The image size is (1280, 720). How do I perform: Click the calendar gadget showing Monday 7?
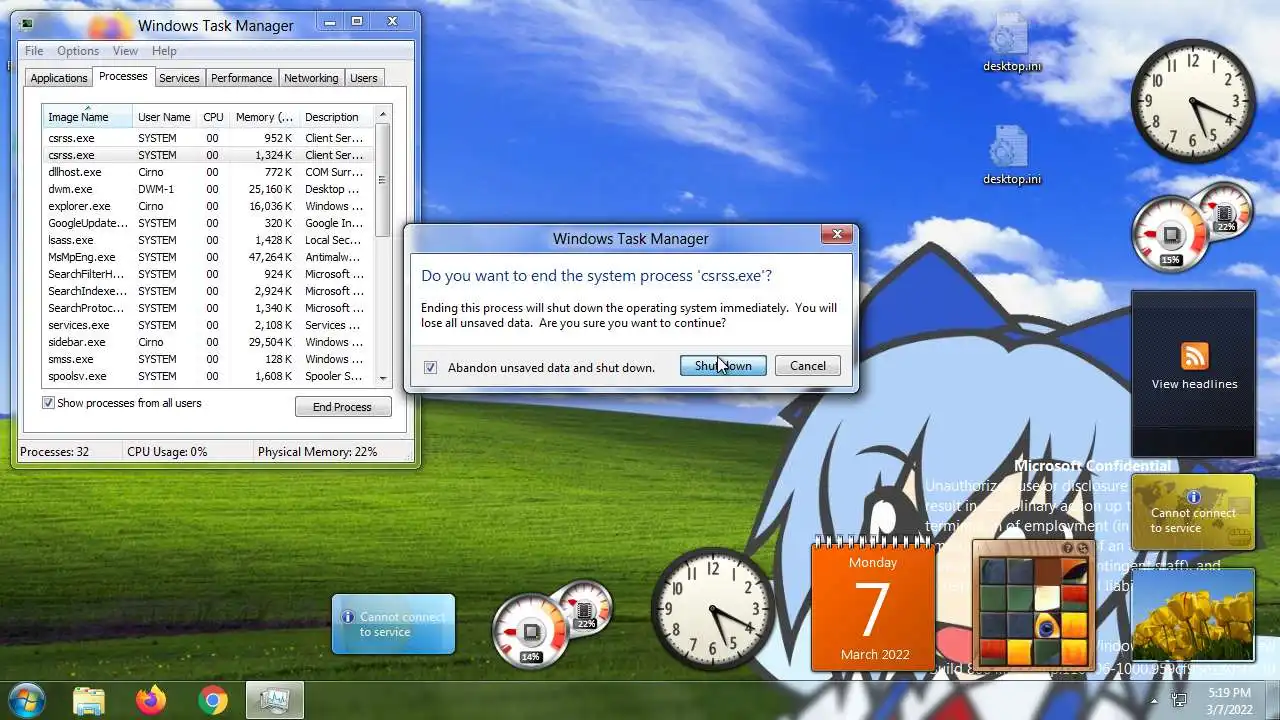[x=873, y=605]
